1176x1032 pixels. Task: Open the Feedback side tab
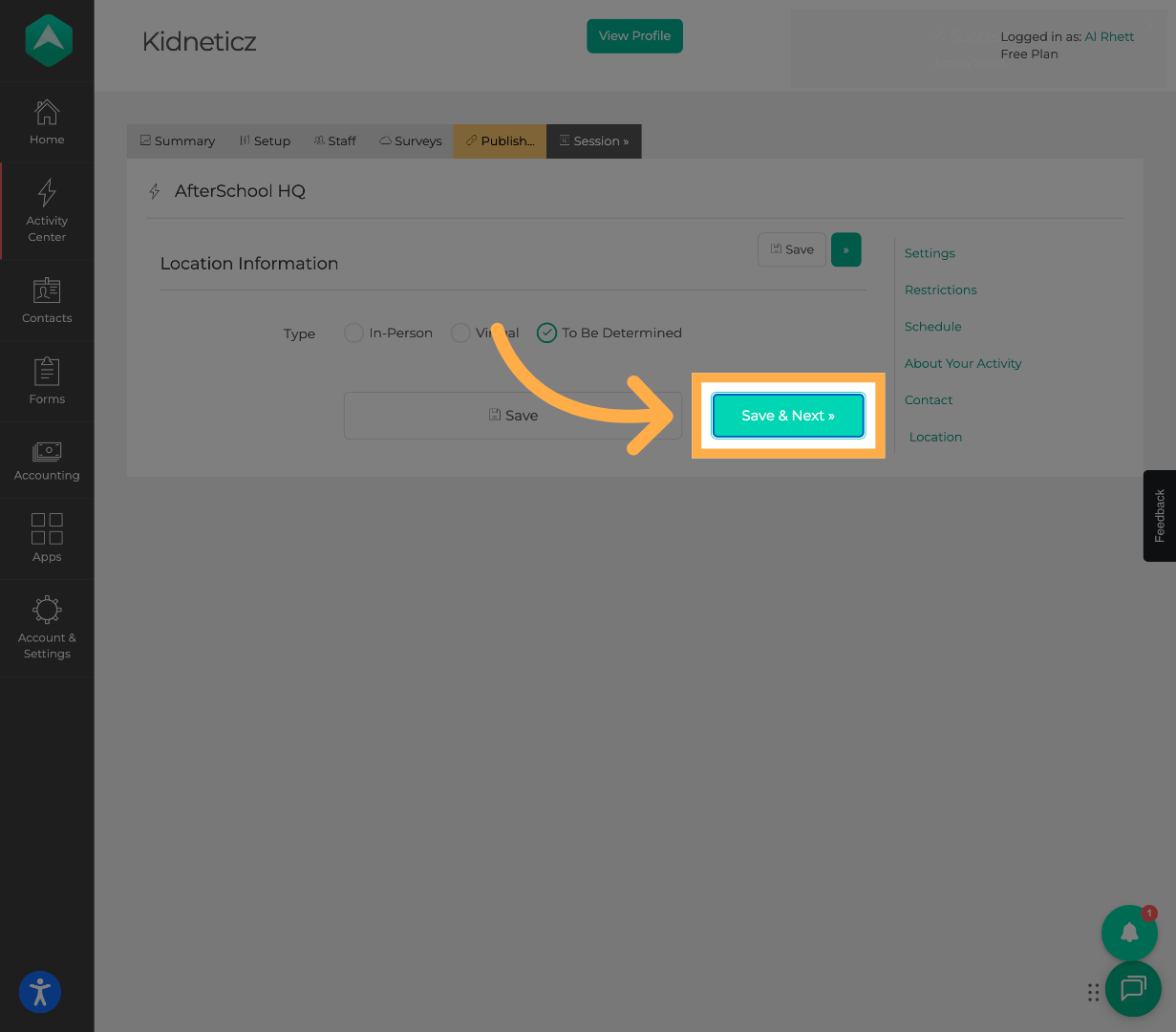(x=1159, y=516)
